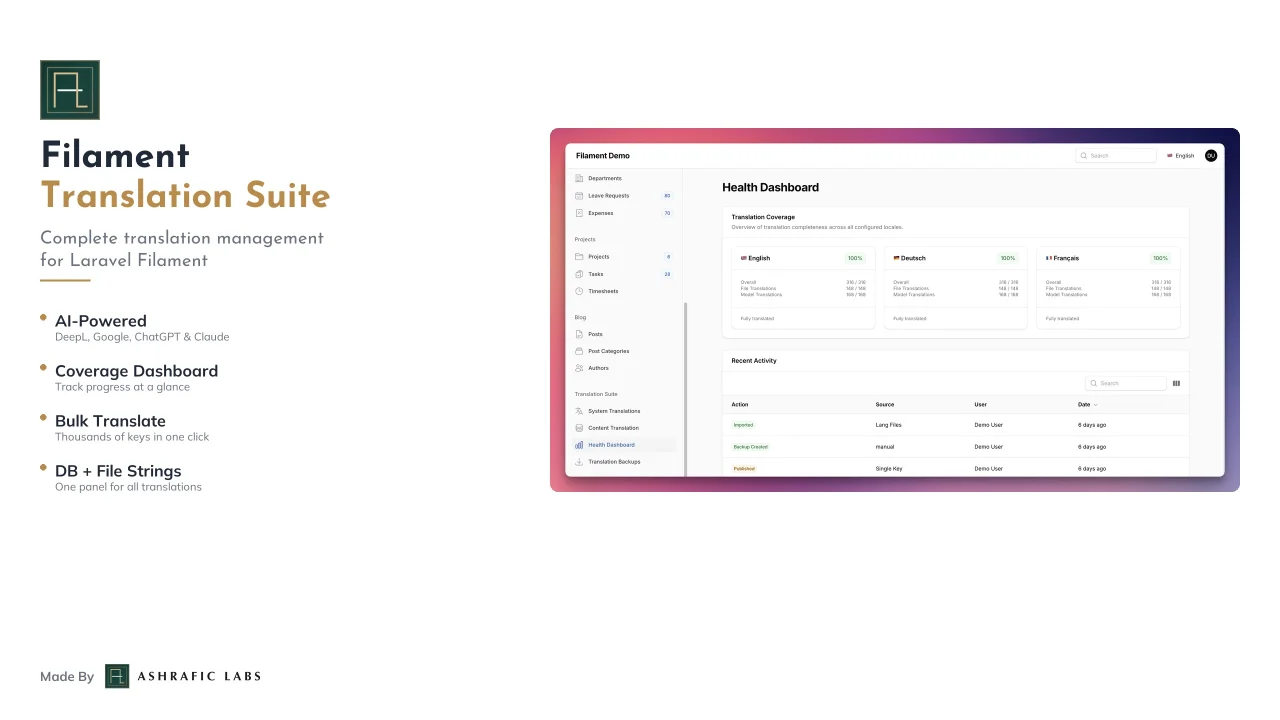This screenshot has height=720, width=1280.
Task: Click the sidebar vertical scrollbar
Action: point(685,389)
